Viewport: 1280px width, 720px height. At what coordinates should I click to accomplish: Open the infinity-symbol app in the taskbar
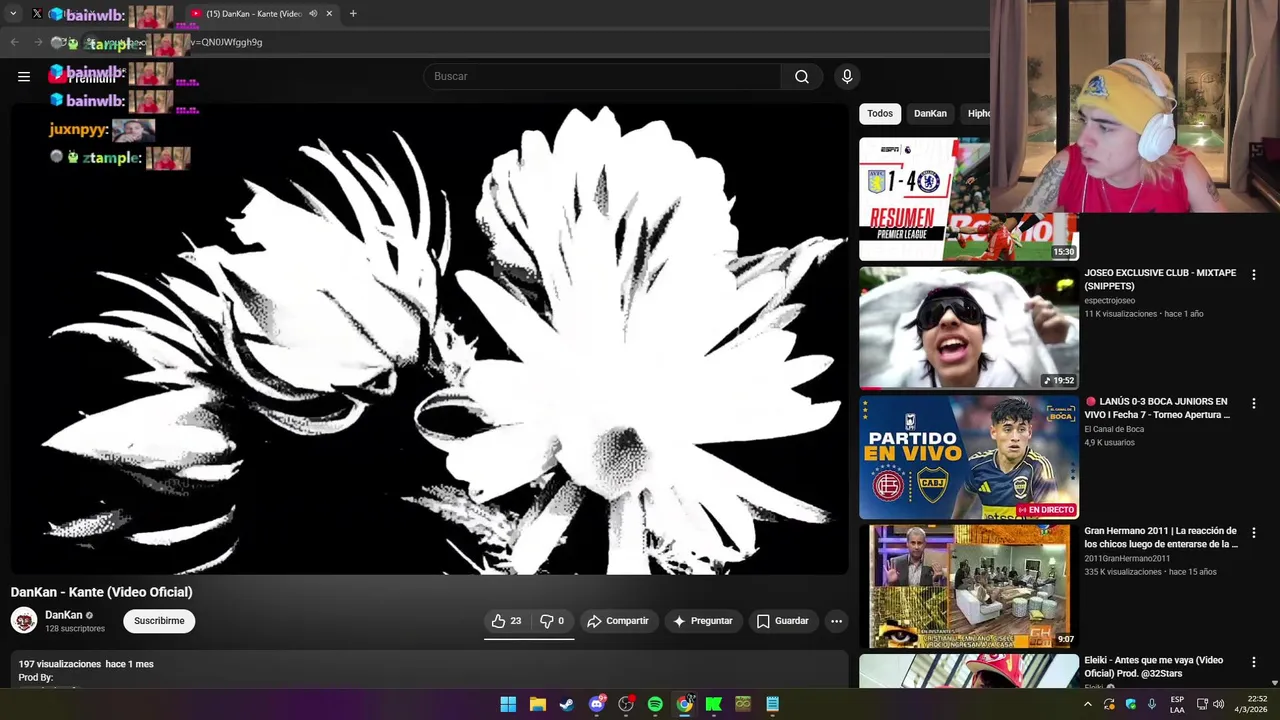tap(743, 704)
